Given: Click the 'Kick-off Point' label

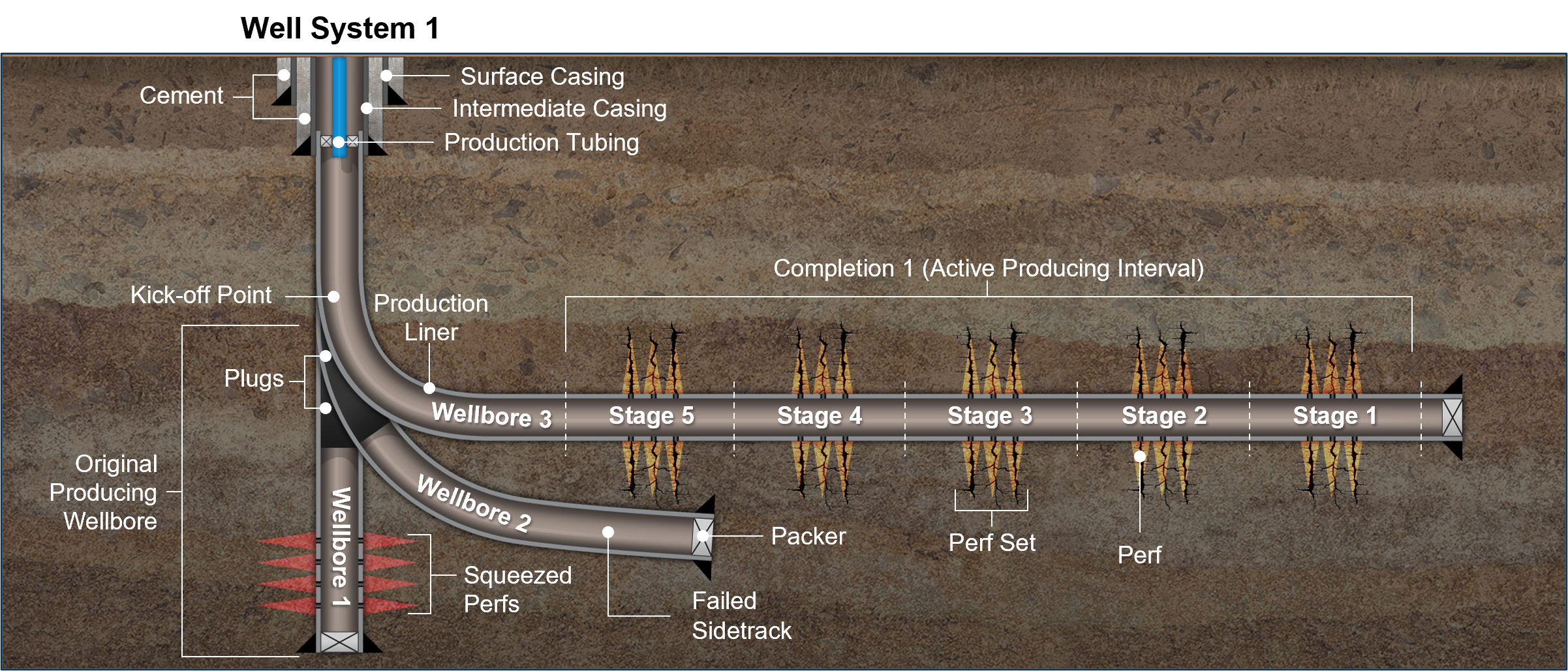Looking at the screenshot, I should click(201, 295).
